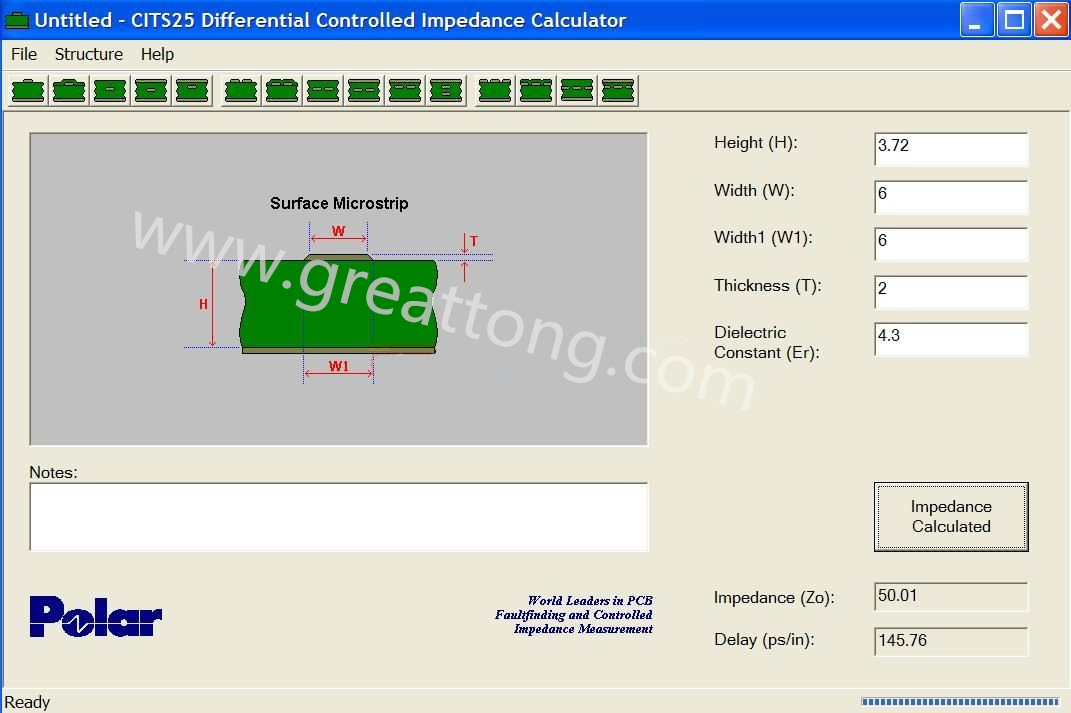The image size is (1071, 713).
Task: Choose the Embedded Microstrip toolbar icon
Action: pos(110,91)
